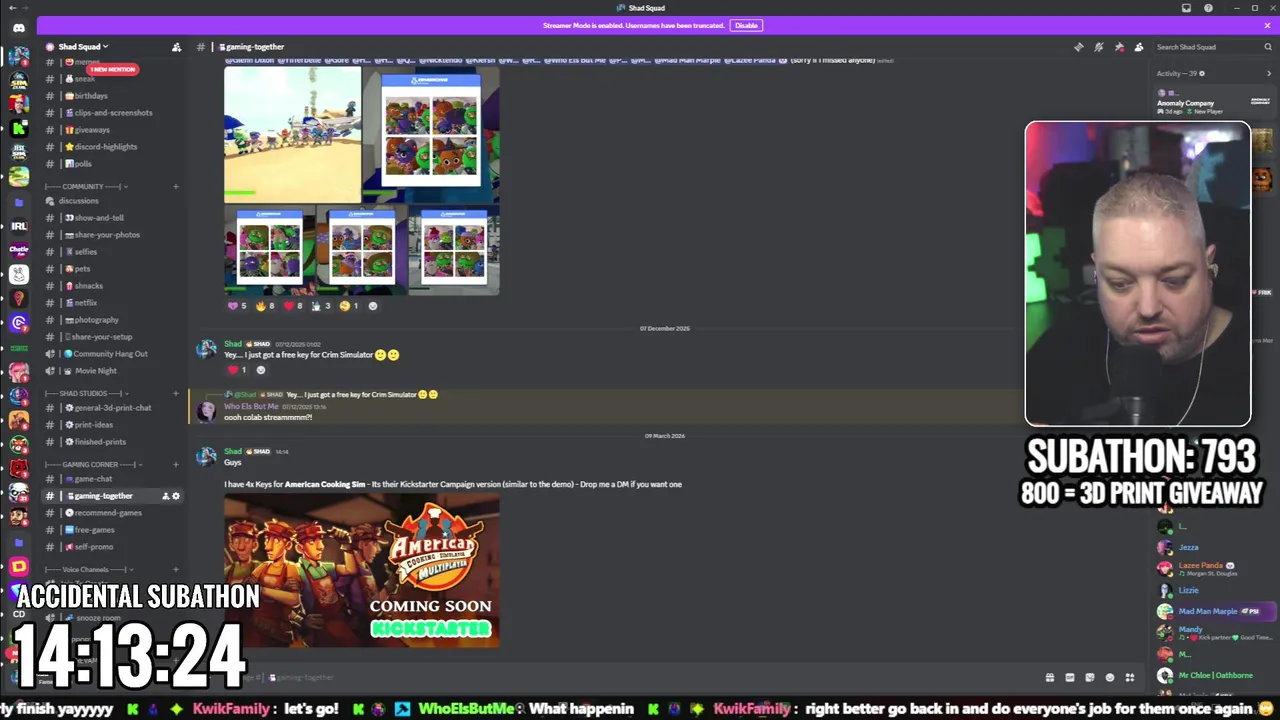Open share-your-photos channel
The image size is (1280, 720).
[113, 235]
